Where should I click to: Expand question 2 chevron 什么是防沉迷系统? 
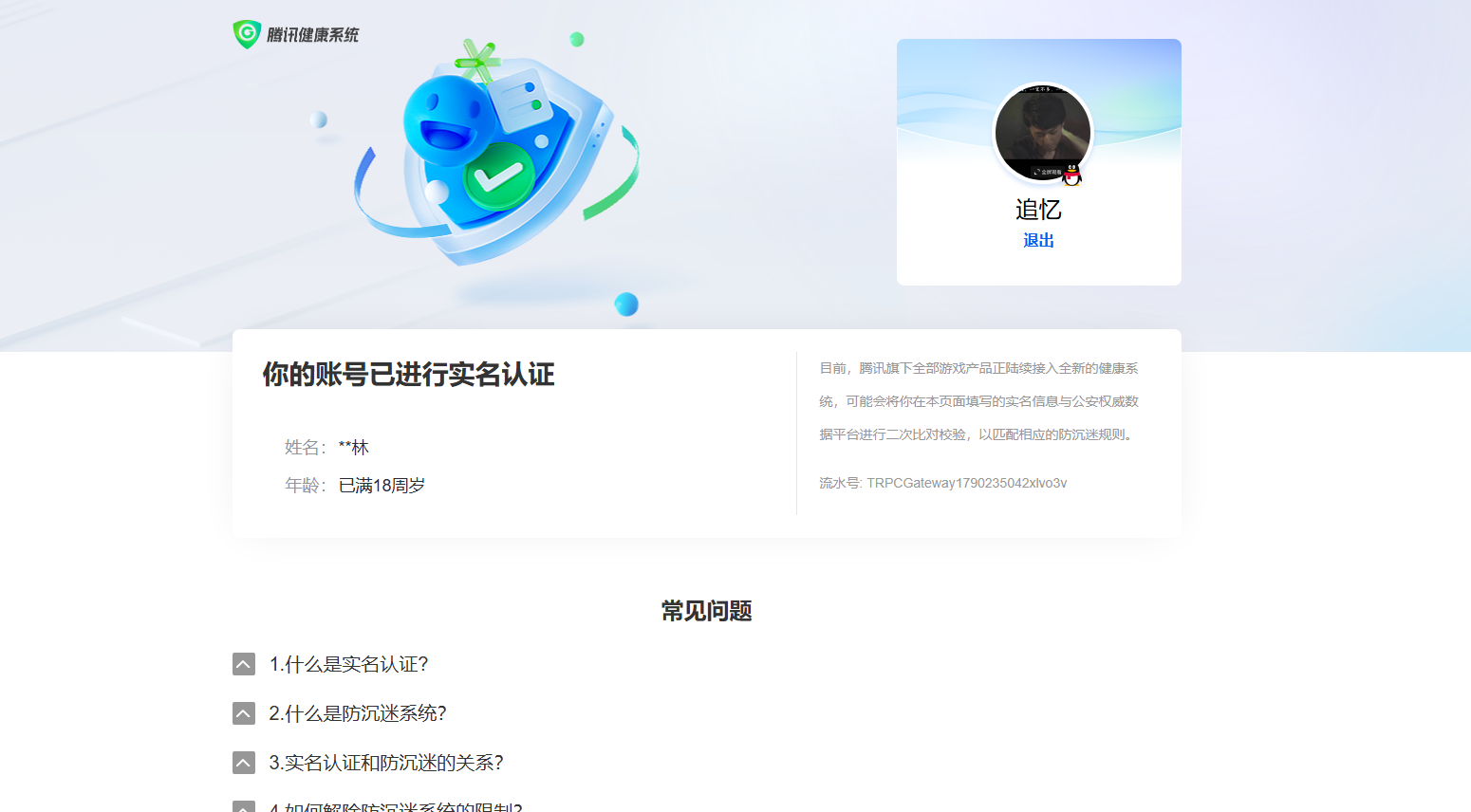click(244, 713)
